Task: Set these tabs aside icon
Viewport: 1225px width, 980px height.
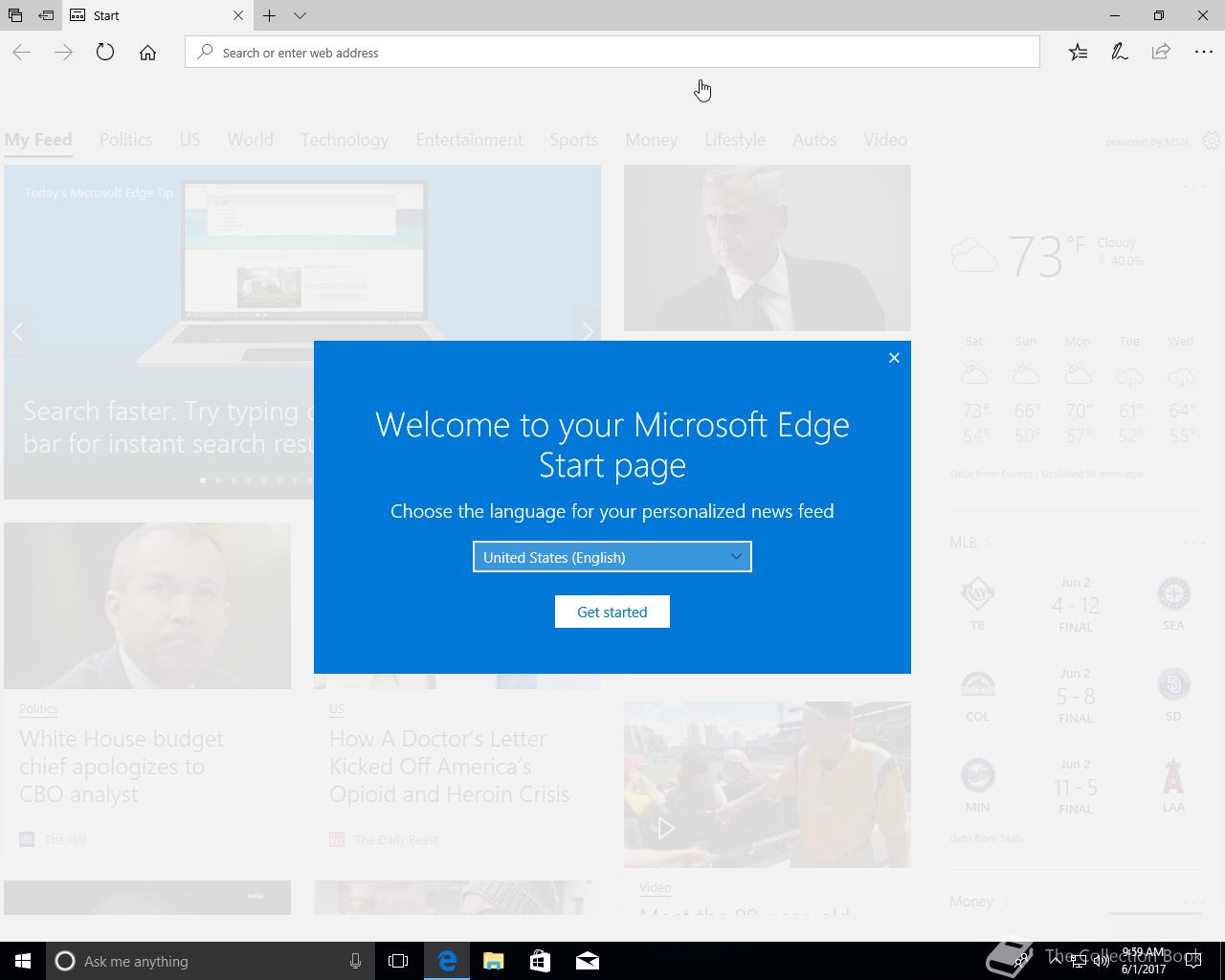Action: (46, 15)
